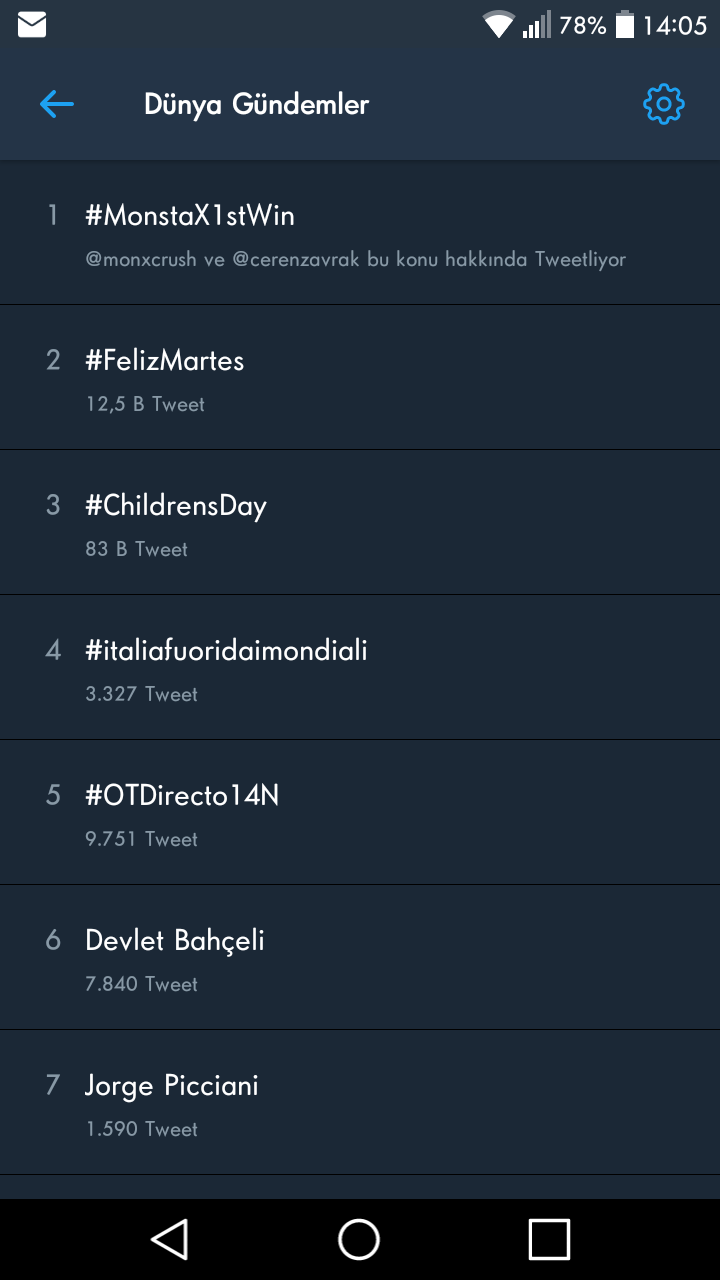The height and width of the screenshot is (1280, 720).
Task: Tap the back arrow icon
Action: 57,104
